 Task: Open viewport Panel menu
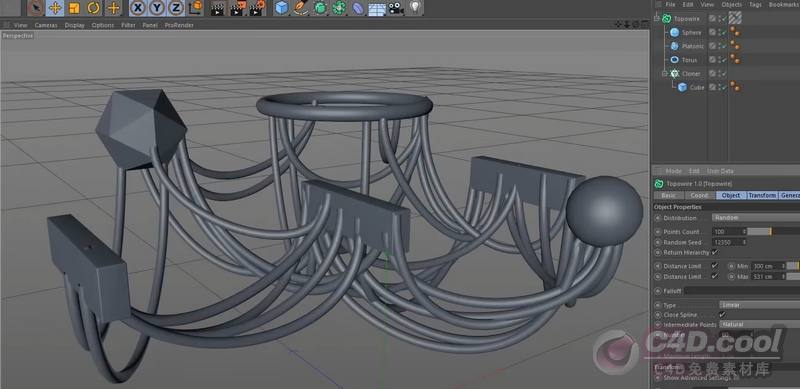click(x=150, y=25)
